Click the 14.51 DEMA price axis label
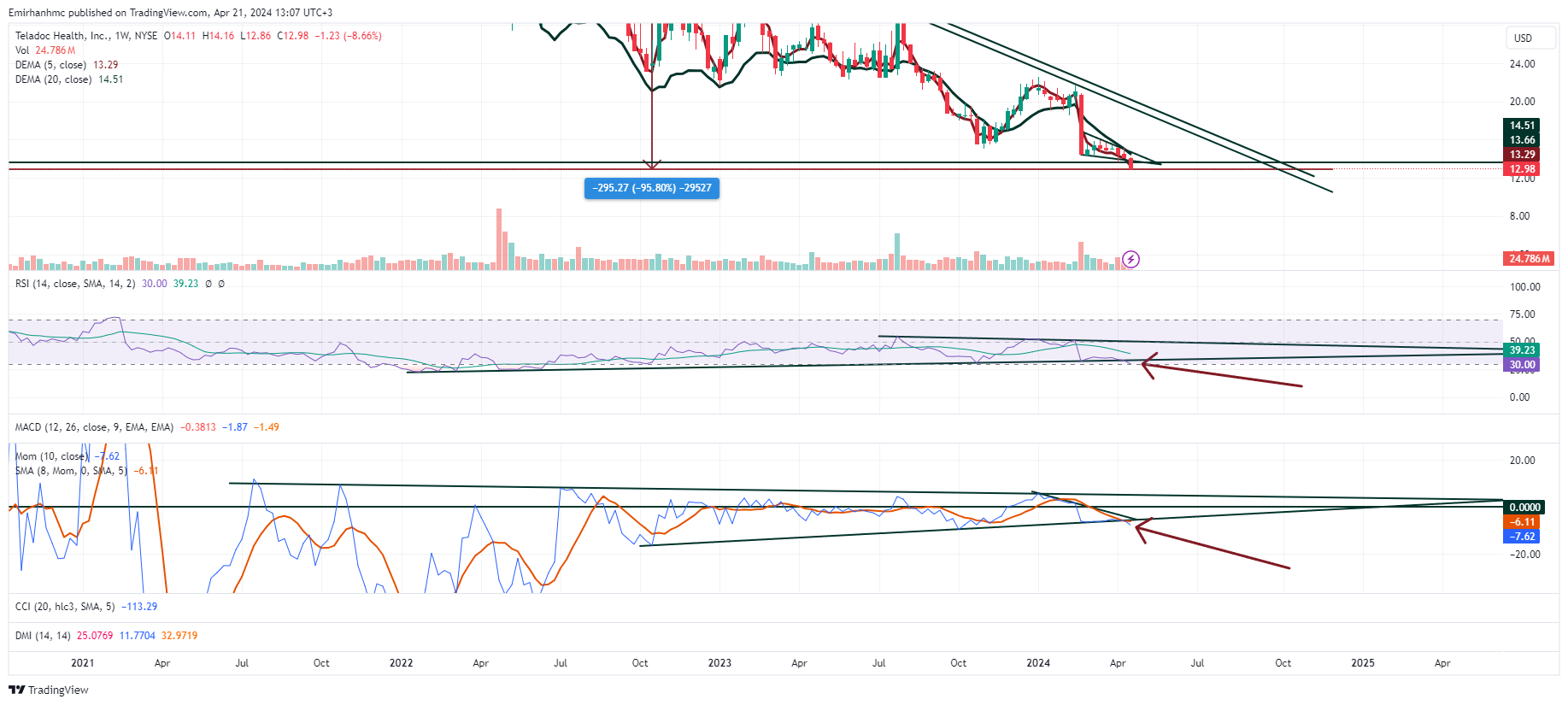This screenshot has height=705, width=1568. click(x=1522, y=126)
